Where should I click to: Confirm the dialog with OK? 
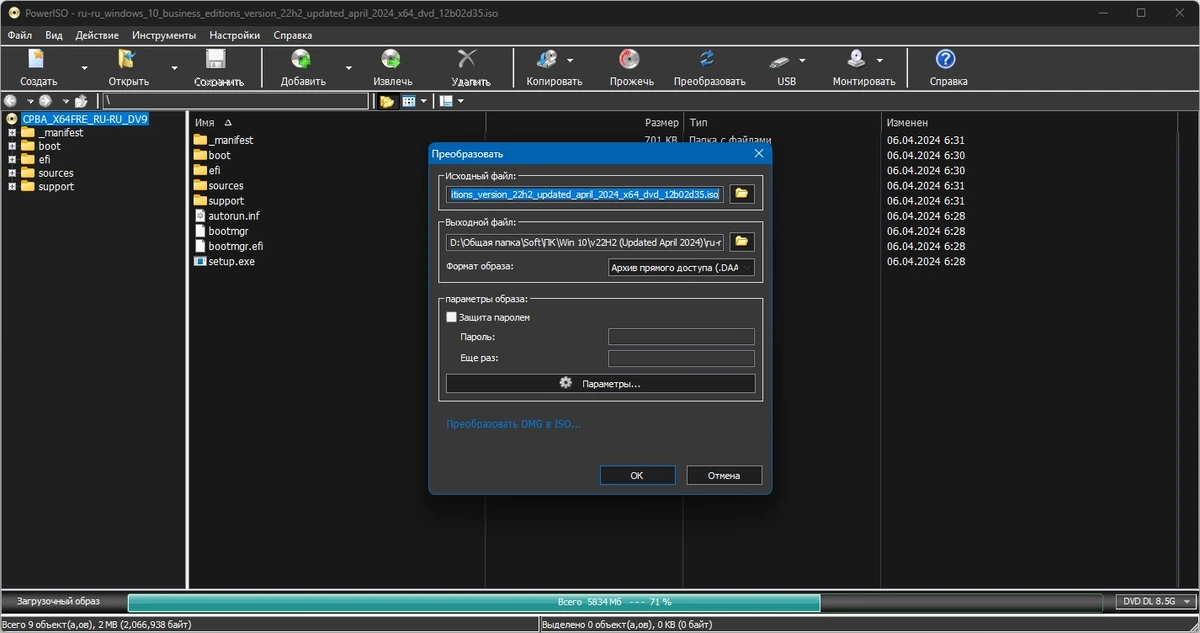[637, 476]
